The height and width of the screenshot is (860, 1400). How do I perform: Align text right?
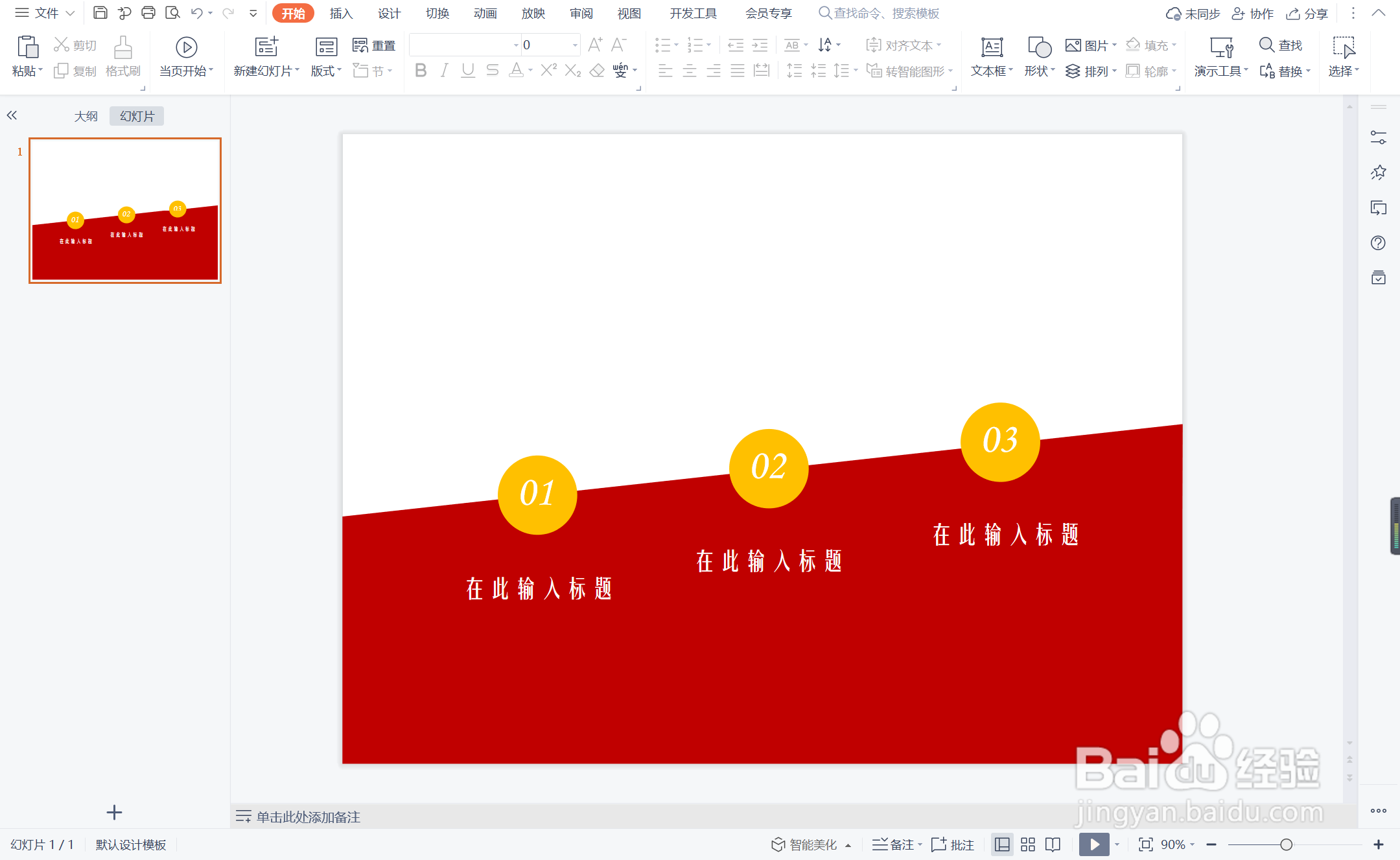point(714,71)
